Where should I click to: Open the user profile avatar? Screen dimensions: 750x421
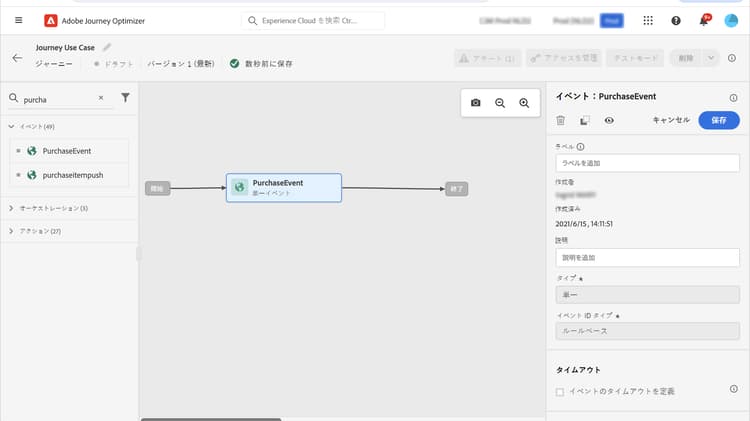[731, 21]
